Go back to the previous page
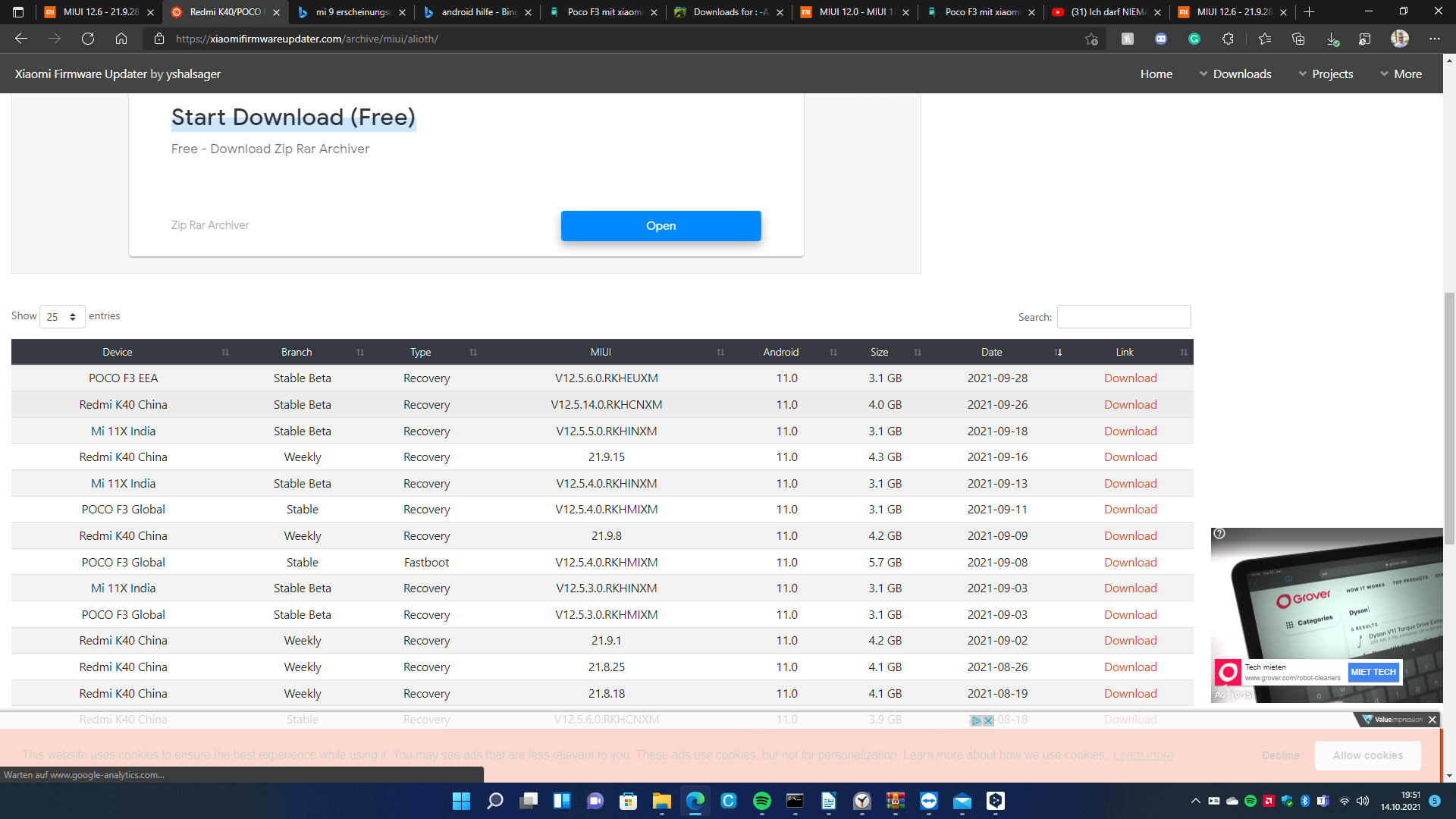This screenshot has width=1456, height=819. point(21,39)
